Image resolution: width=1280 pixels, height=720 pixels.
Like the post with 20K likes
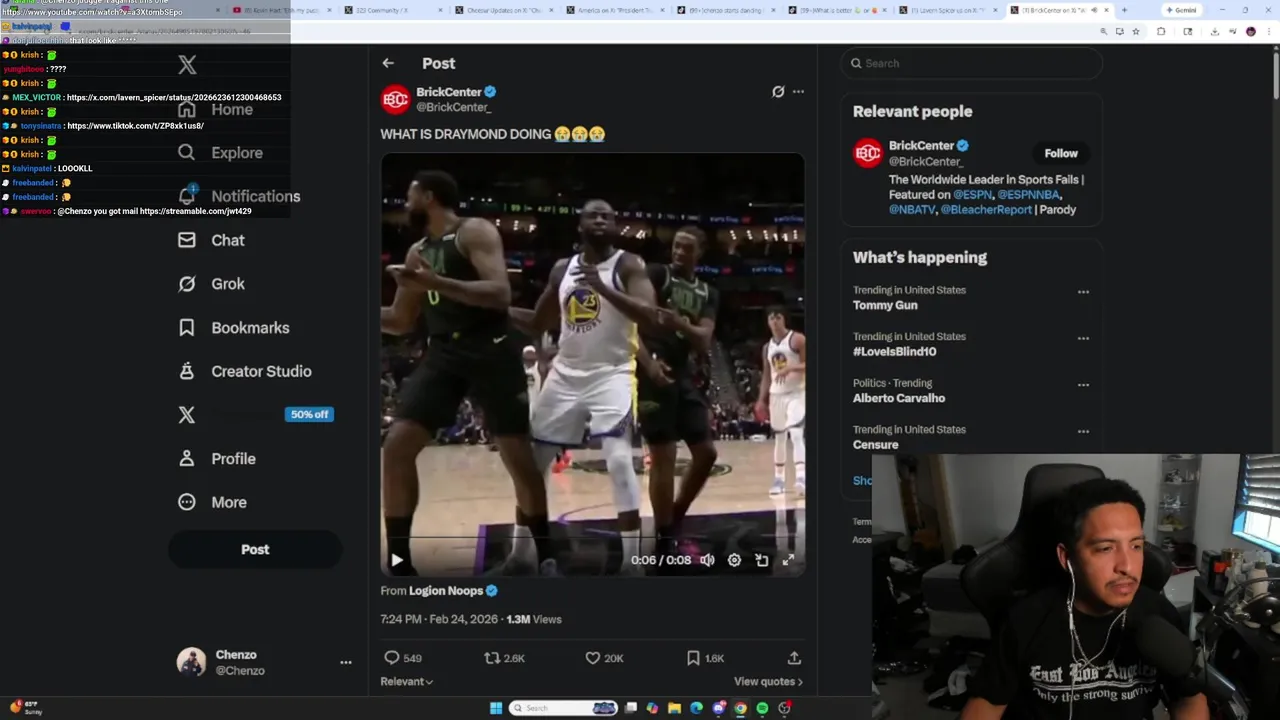(x=593, y=658)
